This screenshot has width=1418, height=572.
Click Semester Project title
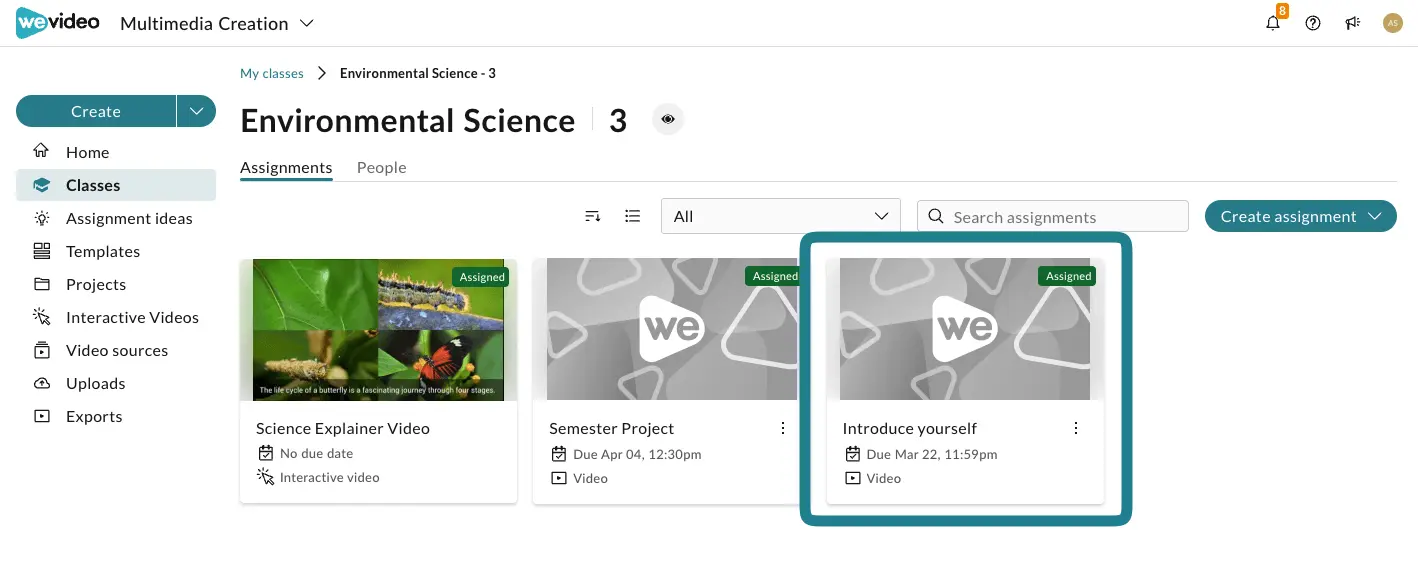[612, 428]
